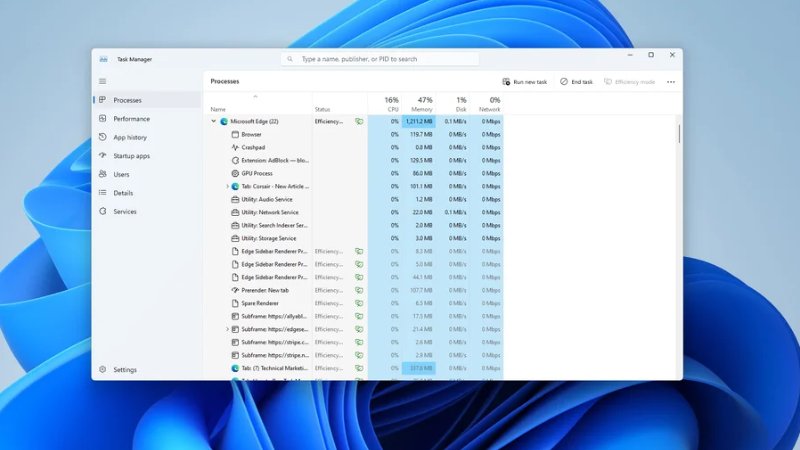Go to the Startup apps page
The height and width of the screenshot is (450, 800).
[x=147, y=156]
